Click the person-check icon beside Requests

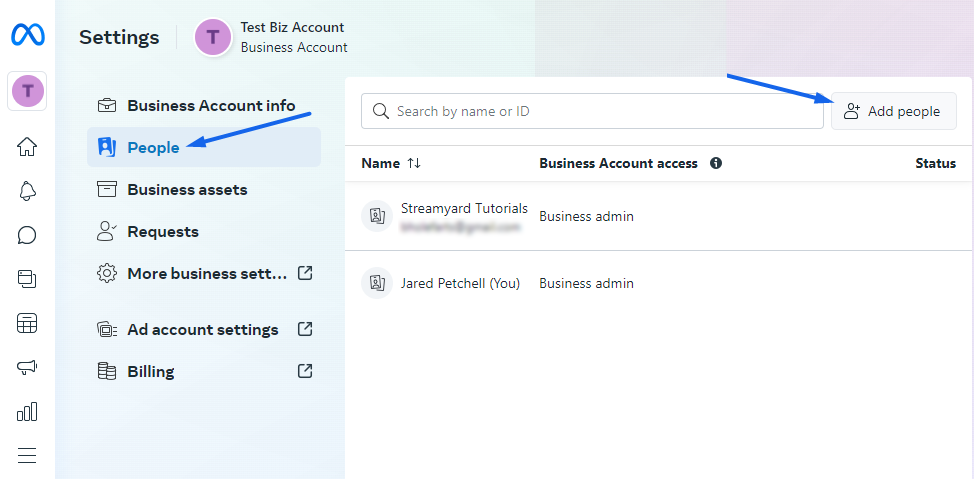[107, 231]
